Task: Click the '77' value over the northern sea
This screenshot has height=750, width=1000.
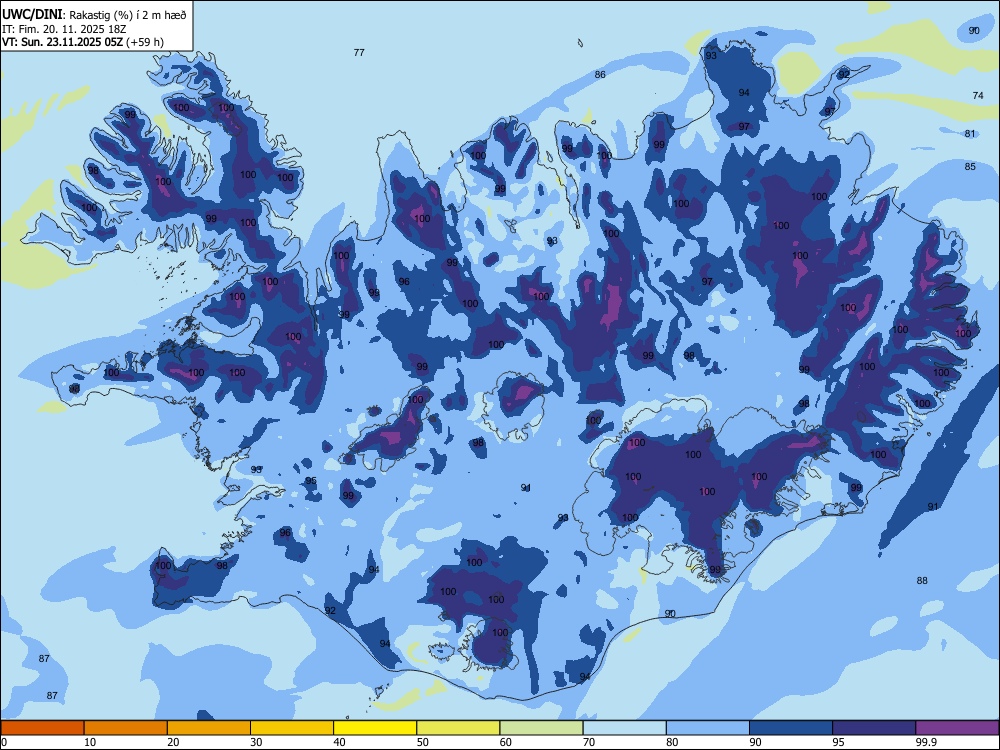Action: [x=359, y=52]
